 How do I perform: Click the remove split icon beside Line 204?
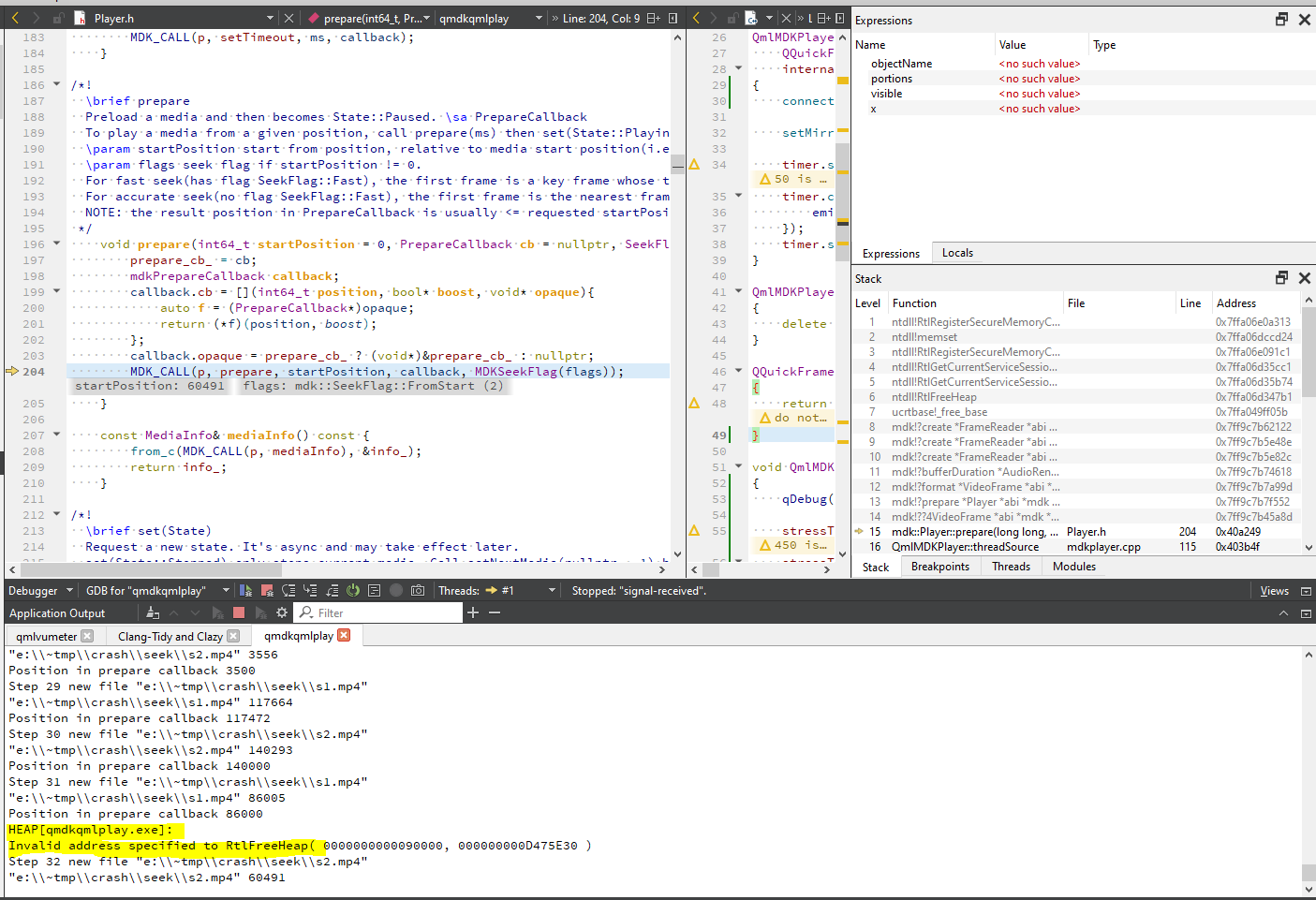(x=673, y=18)
